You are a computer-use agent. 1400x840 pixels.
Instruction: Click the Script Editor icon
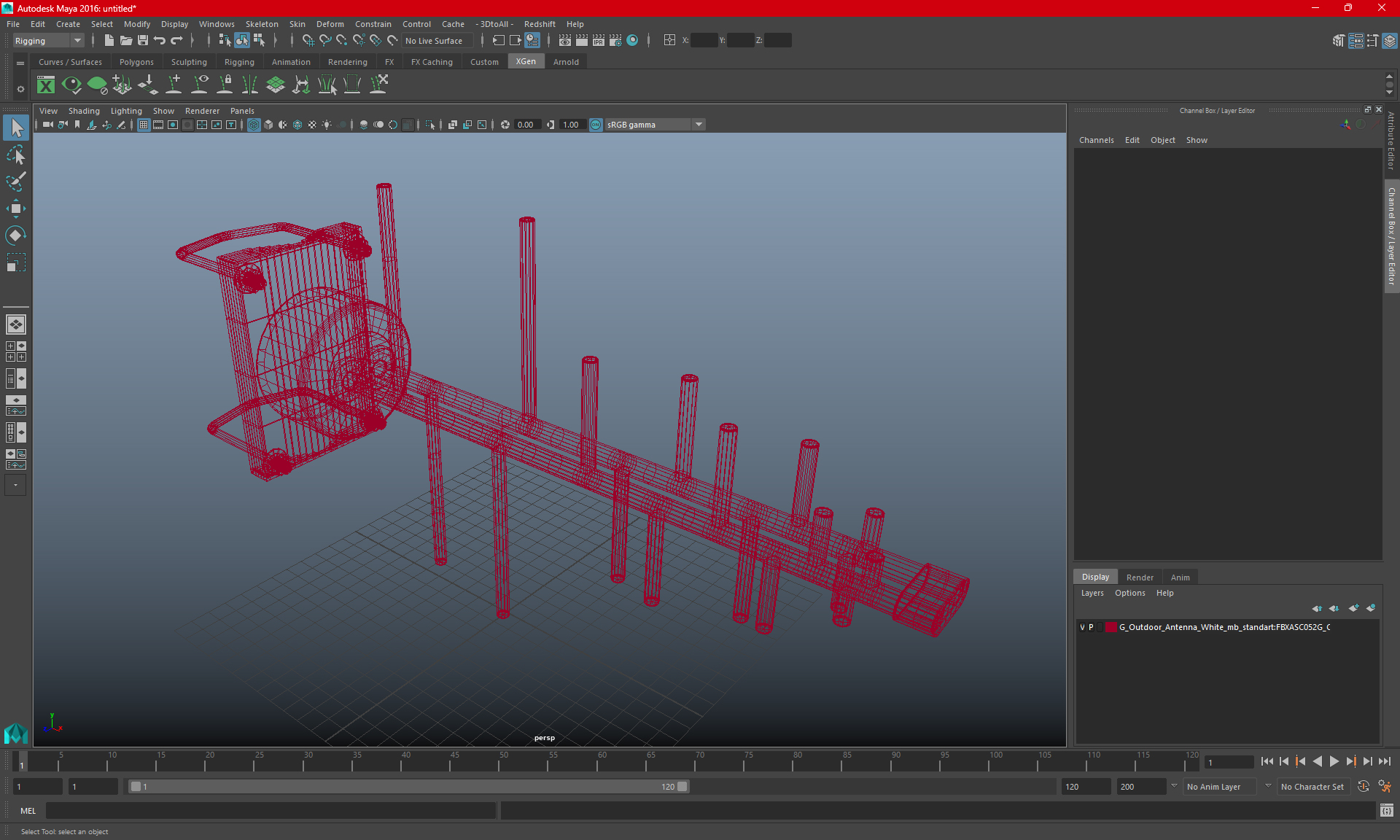(1386, 810)
